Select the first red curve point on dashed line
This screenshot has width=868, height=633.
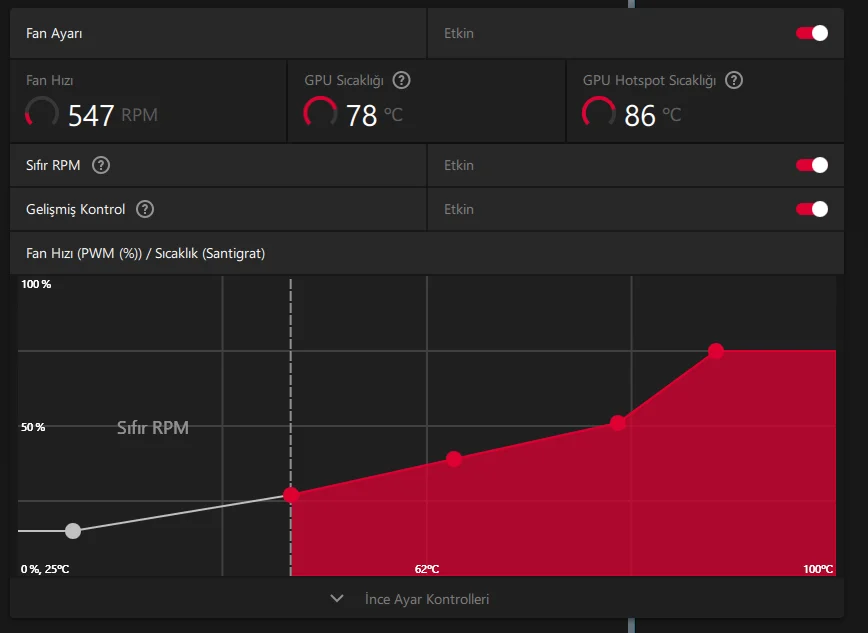(291, 495)
